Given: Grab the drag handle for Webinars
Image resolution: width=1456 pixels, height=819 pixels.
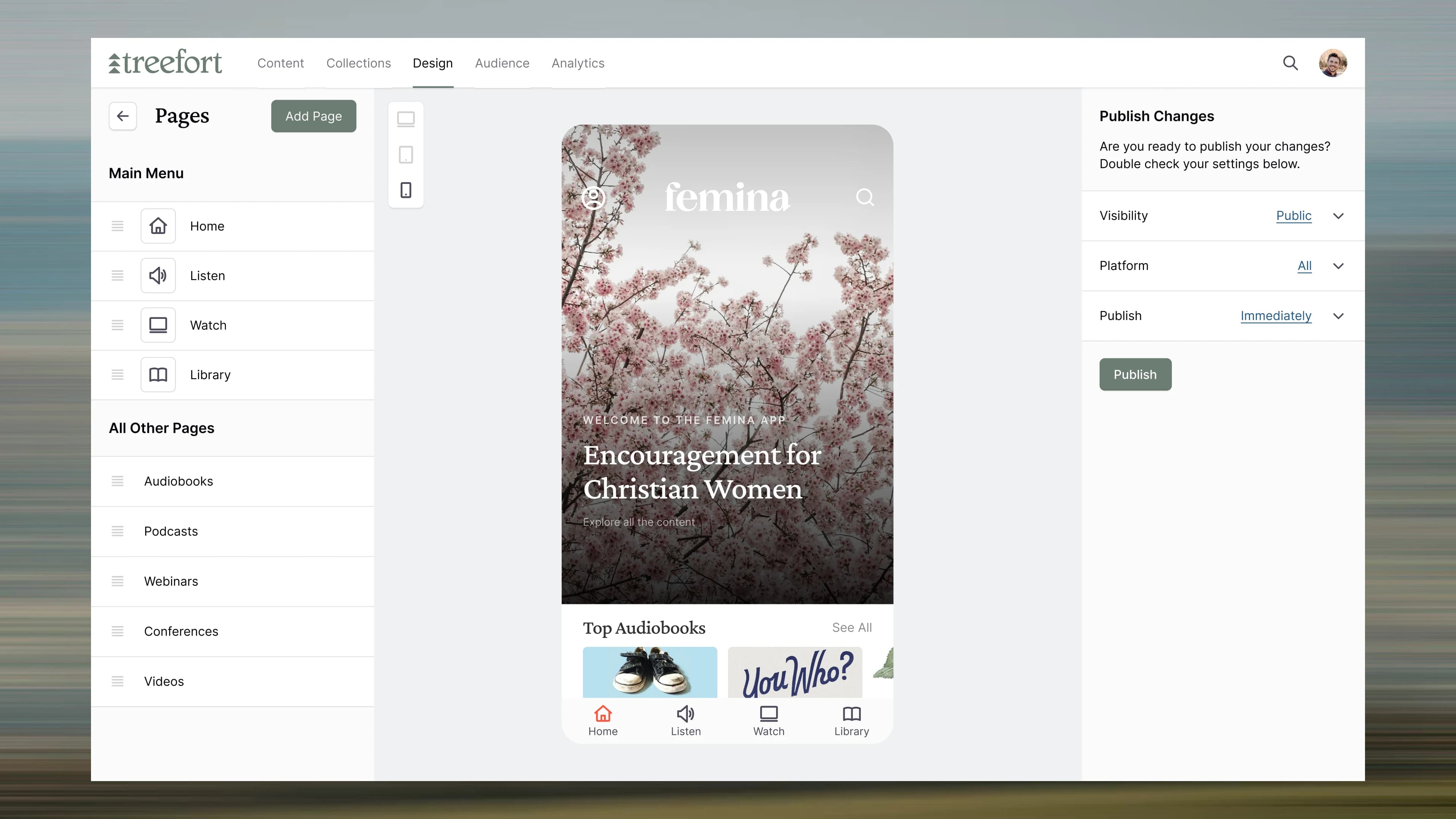Looking at the screenshot, I should pyautogui.click(x=118, y=581).
